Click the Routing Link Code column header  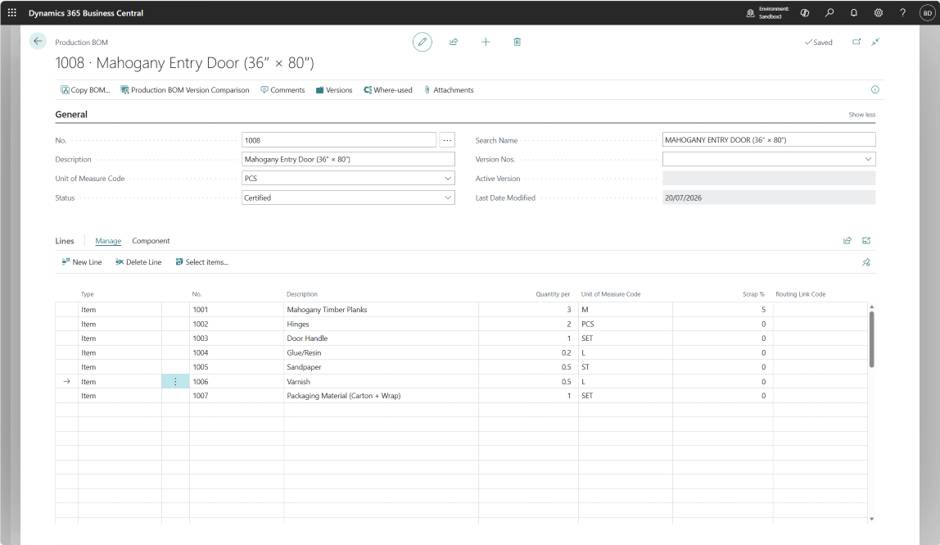pyautogui.click(x=800, y=294)
